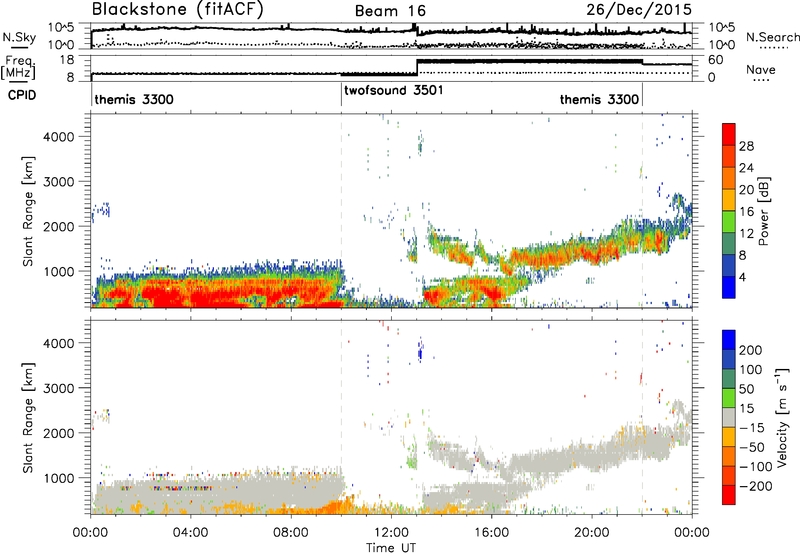Screen dimensions: 800x554
Task: Pick the red bottom segment of velocity colorbar
Action: [729, 495]
